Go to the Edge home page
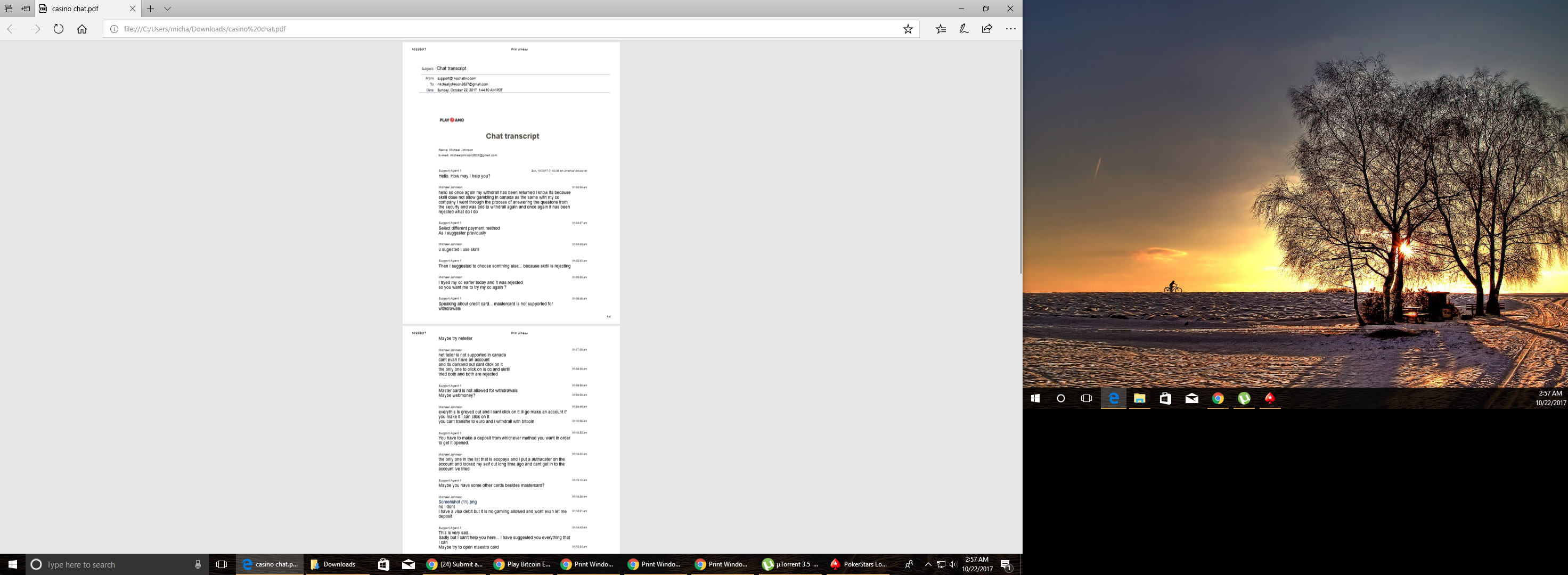Screen dimensions: 1568x575 tap(81, 29)
